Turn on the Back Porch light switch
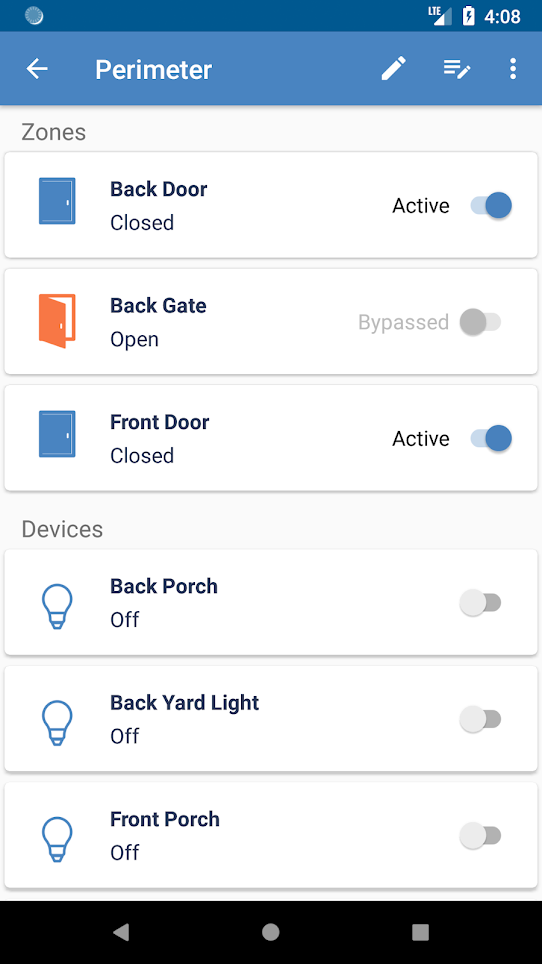This screenshot has width=542, height=964. (x=481, y=602)
